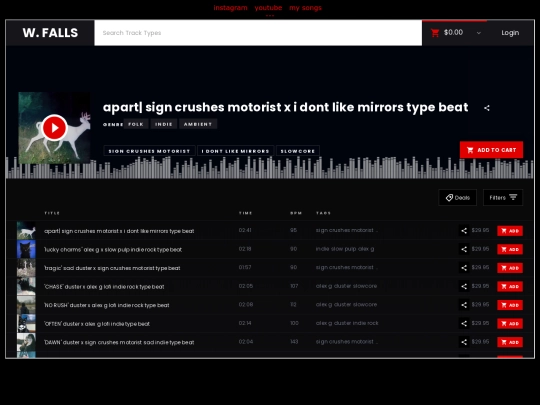Share the 'CHASE' track row
The image size is (540, 405).
coord(464,287)
